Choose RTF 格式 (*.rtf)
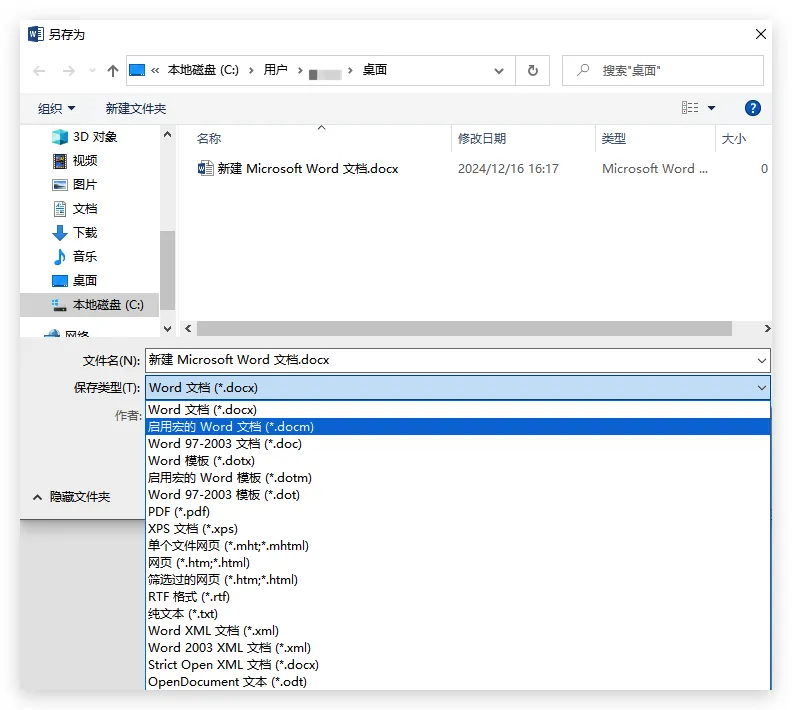Image resolution: width=792 pixels, height=710 pixels. tap(458, 597)
